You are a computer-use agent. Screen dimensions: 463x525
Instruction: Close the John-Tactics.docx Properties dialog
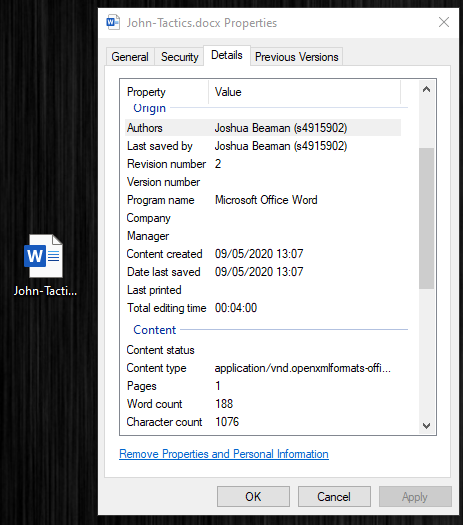point(444,22)
